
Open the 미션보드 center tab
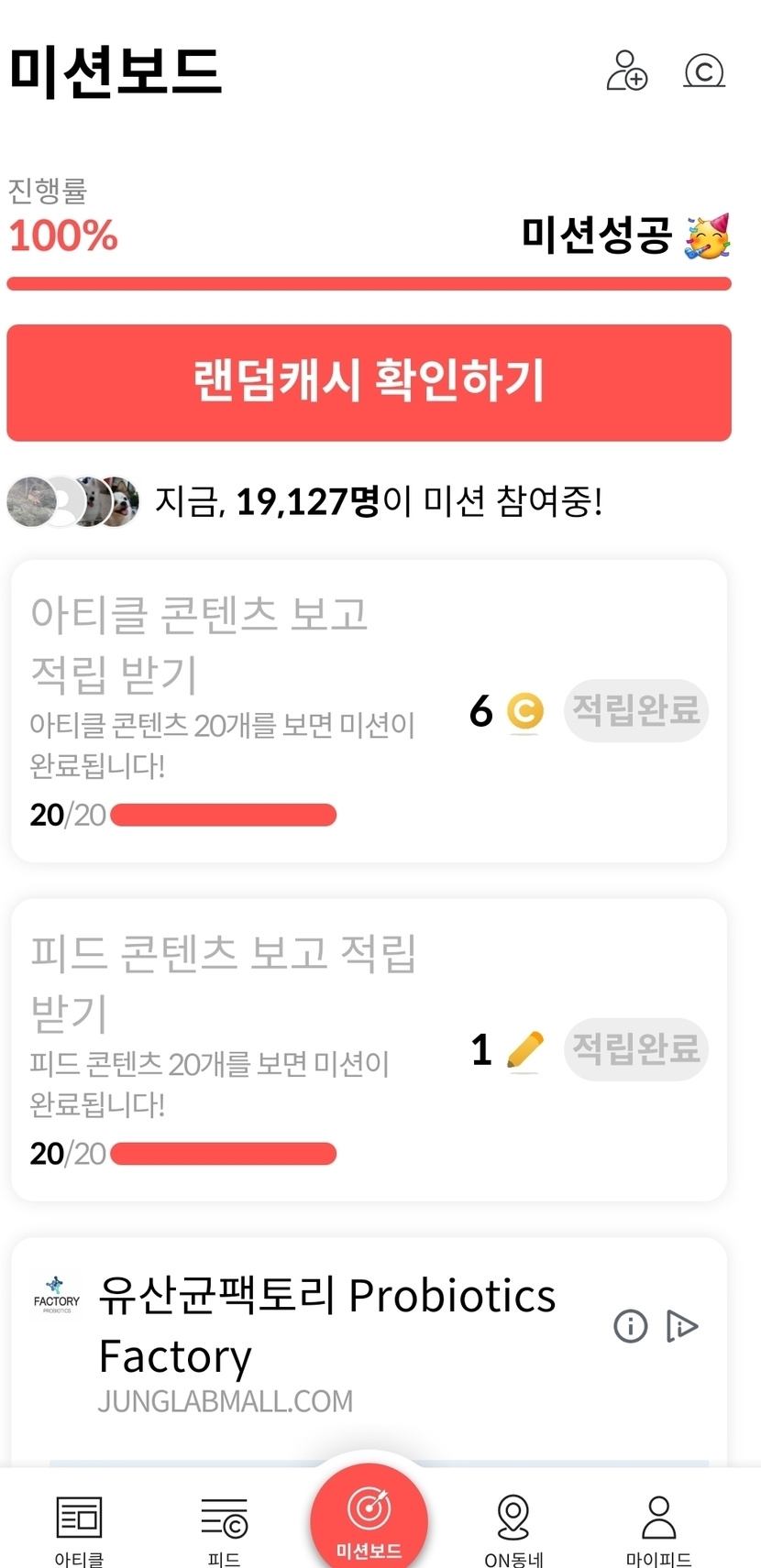[369, 1519]
